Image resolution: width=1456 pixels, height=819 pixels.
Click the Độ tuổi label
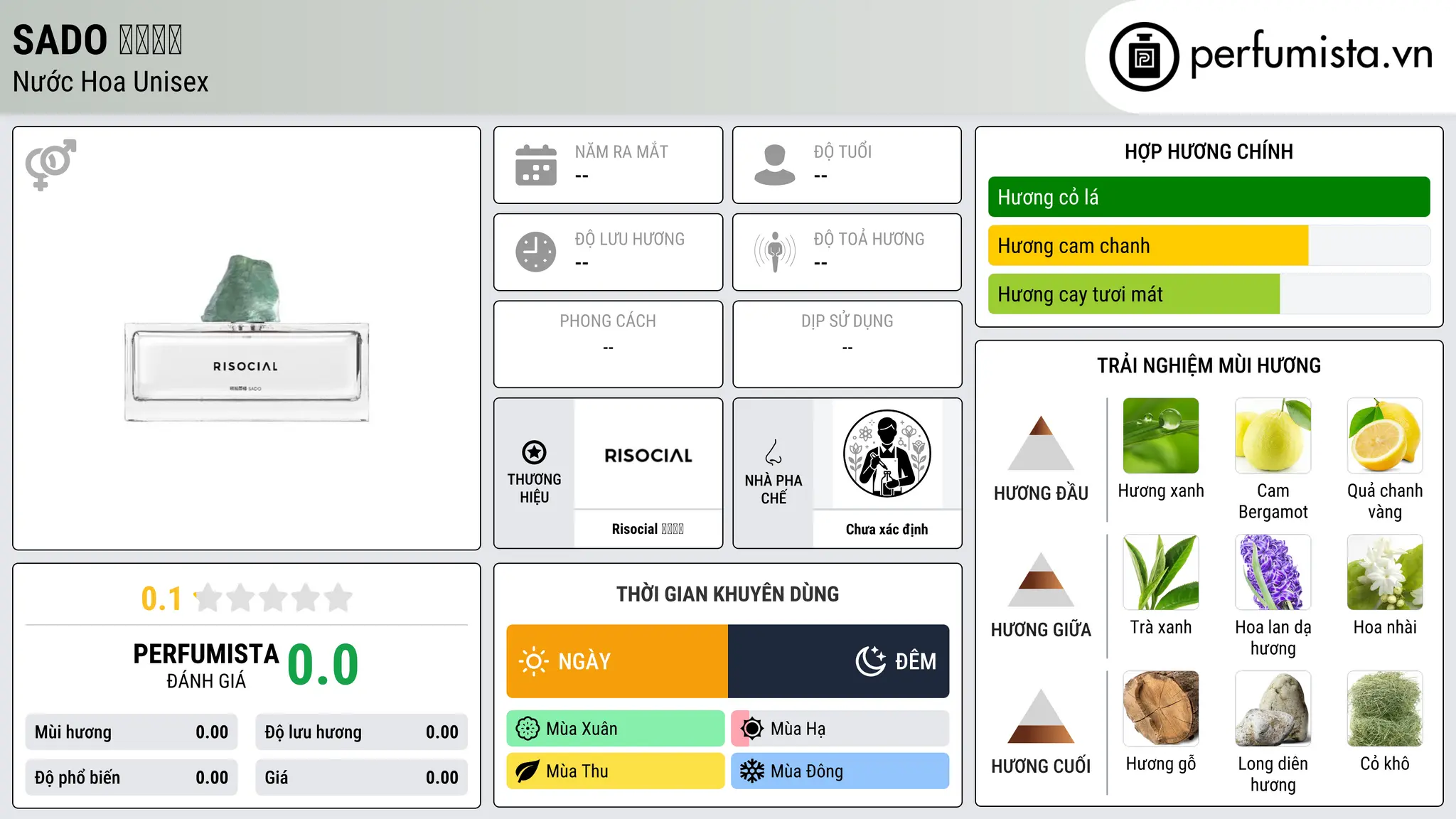842,151
